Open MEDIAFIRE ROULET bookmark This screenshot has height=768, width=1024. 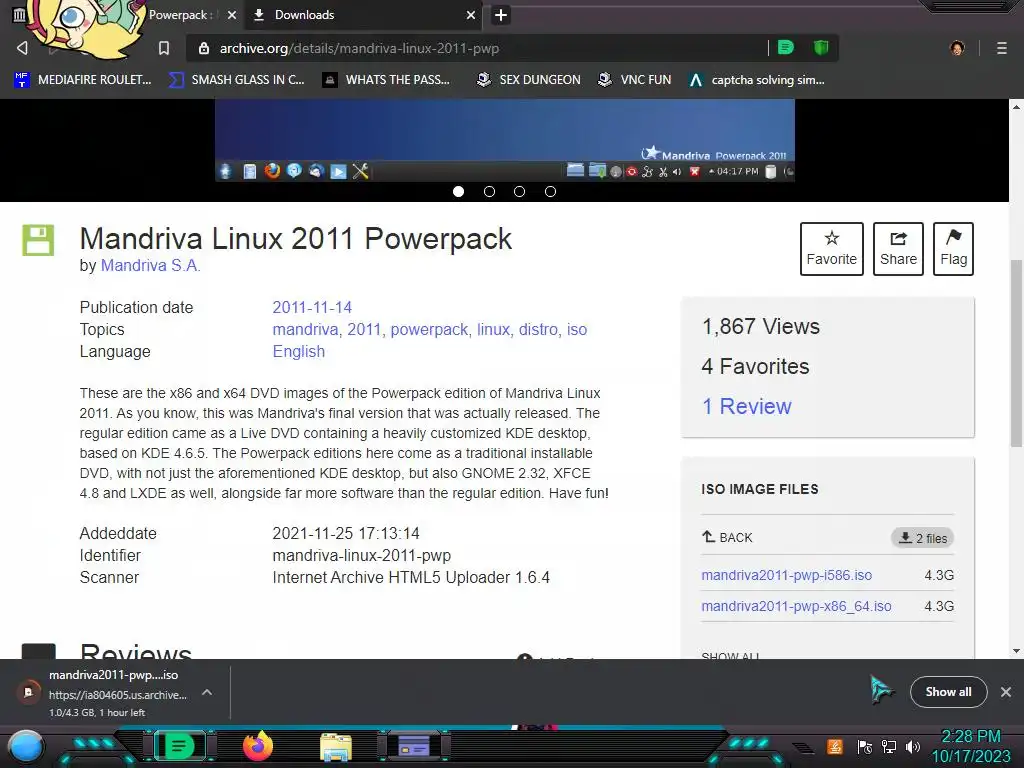83,80
